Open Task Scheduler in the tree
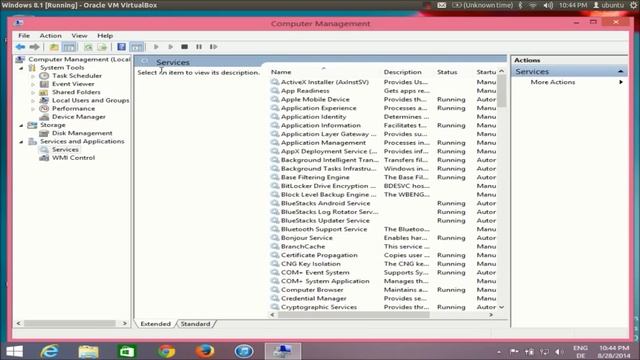Screen dimensions: 640x360 click(x=77, y=76)
